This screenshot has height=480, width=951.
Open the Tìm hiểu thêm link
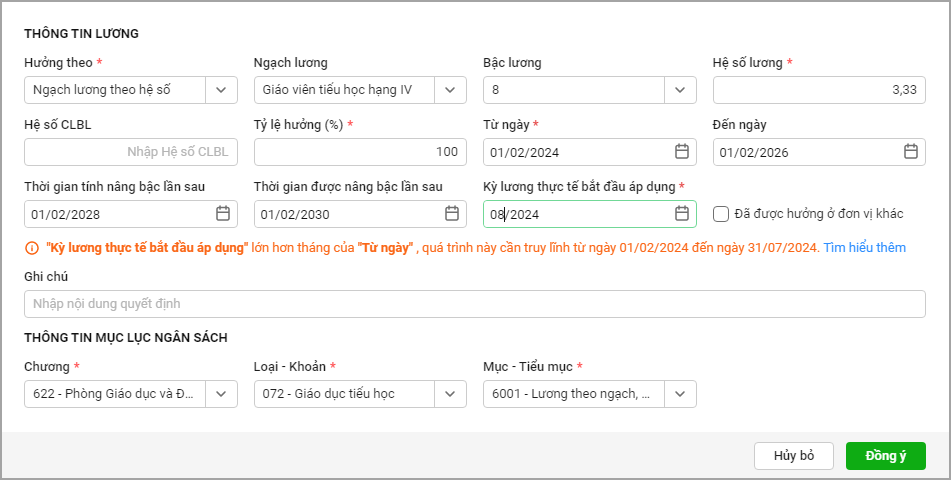coord(864,247)
